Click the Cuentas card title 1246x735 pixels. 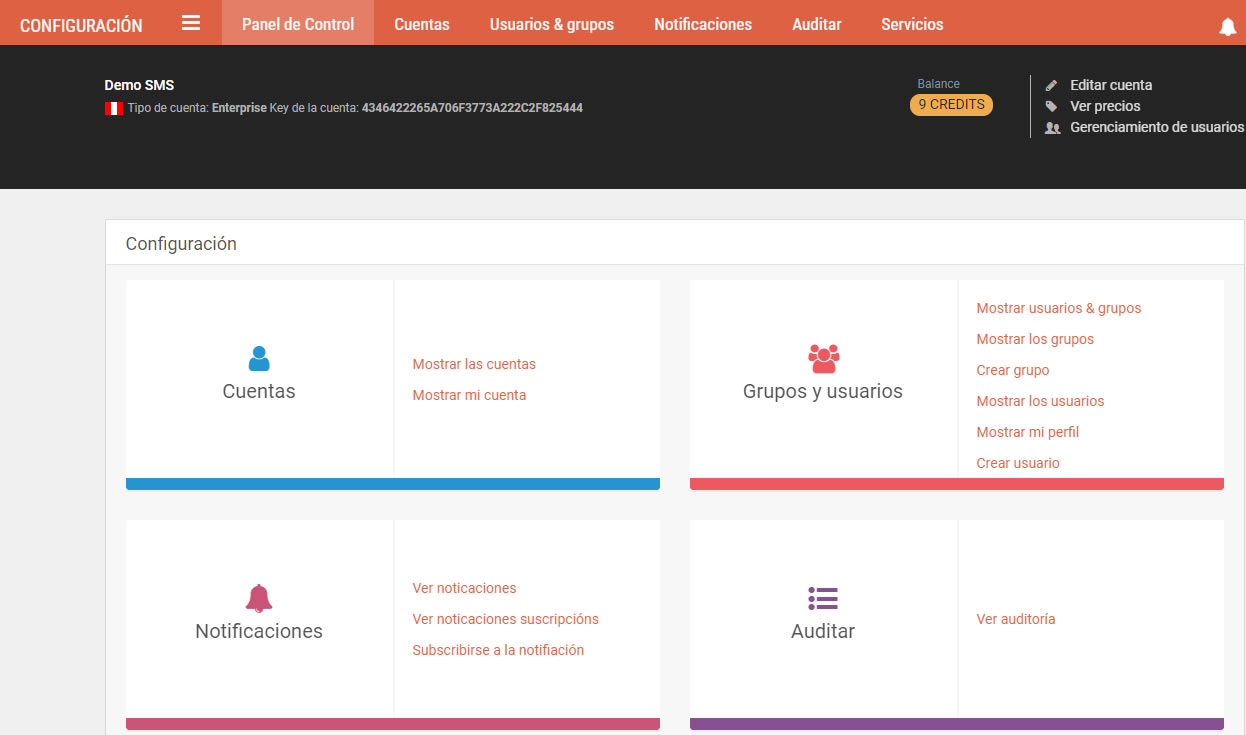coord(259,392)
